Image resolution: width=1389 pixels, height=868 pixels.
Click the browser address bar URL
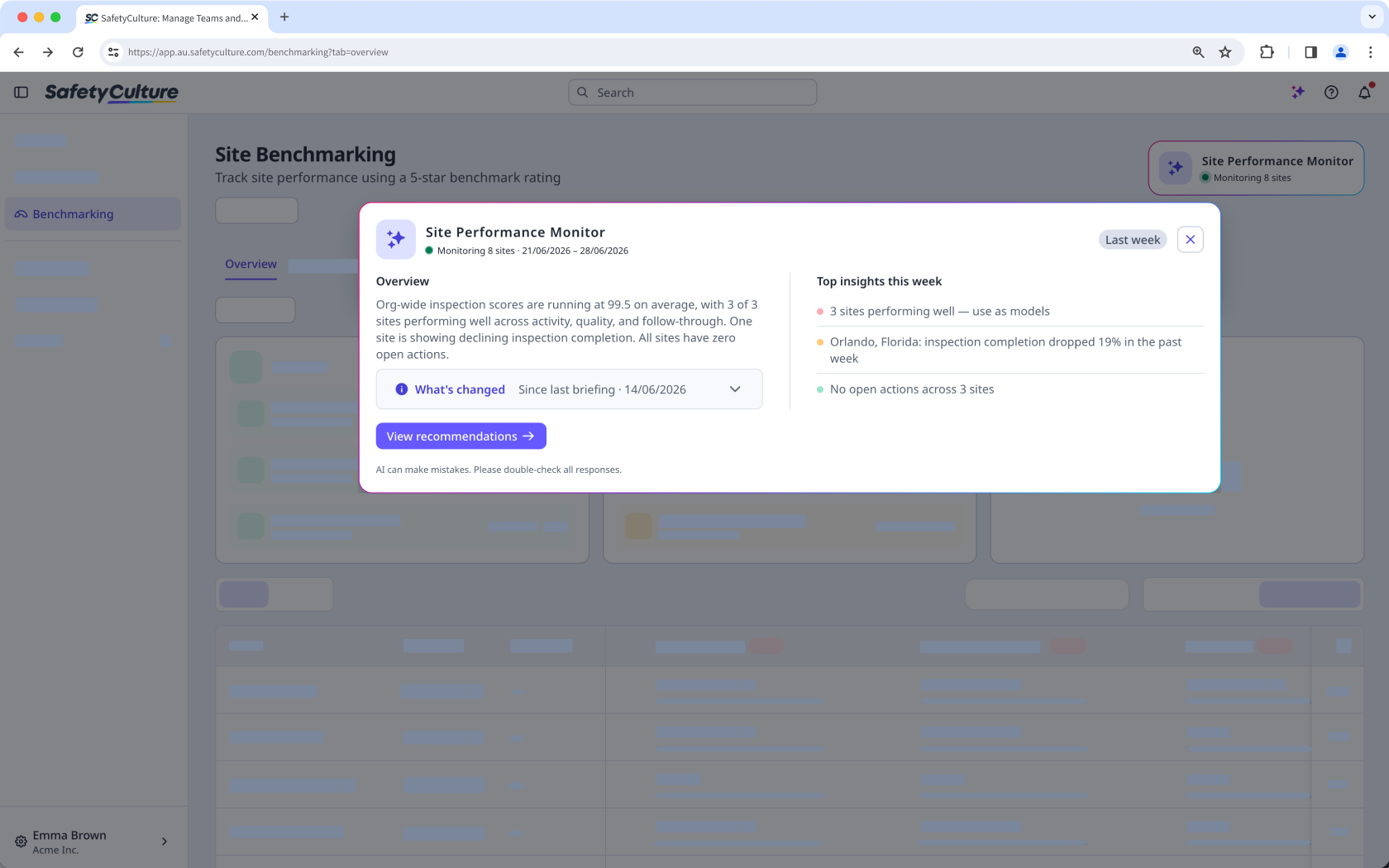[x=258, y=52]
